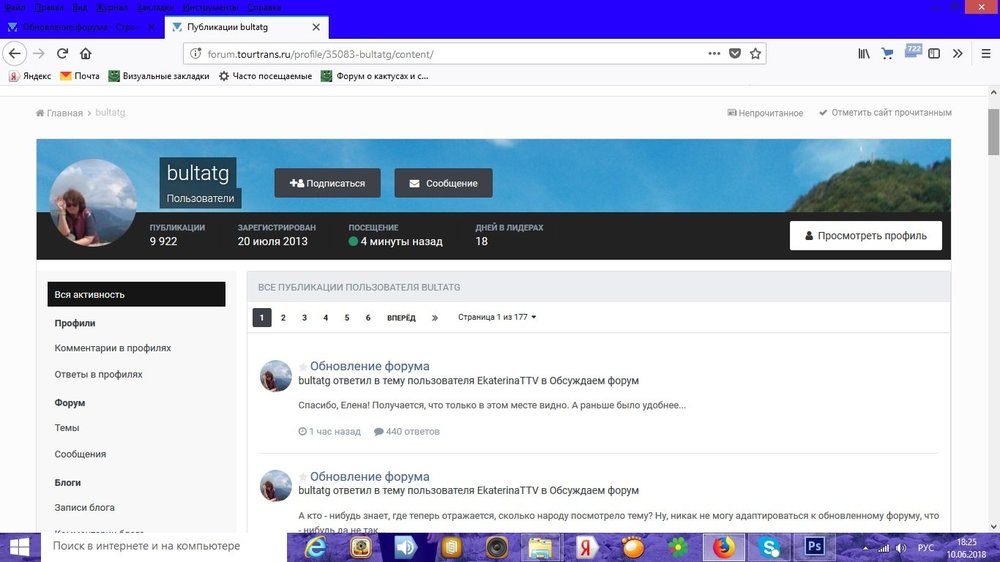This screenshot has width=1000, height=562.
Task: Expand the toolbar overflow chevrons
Action: [x=957, y=54]
